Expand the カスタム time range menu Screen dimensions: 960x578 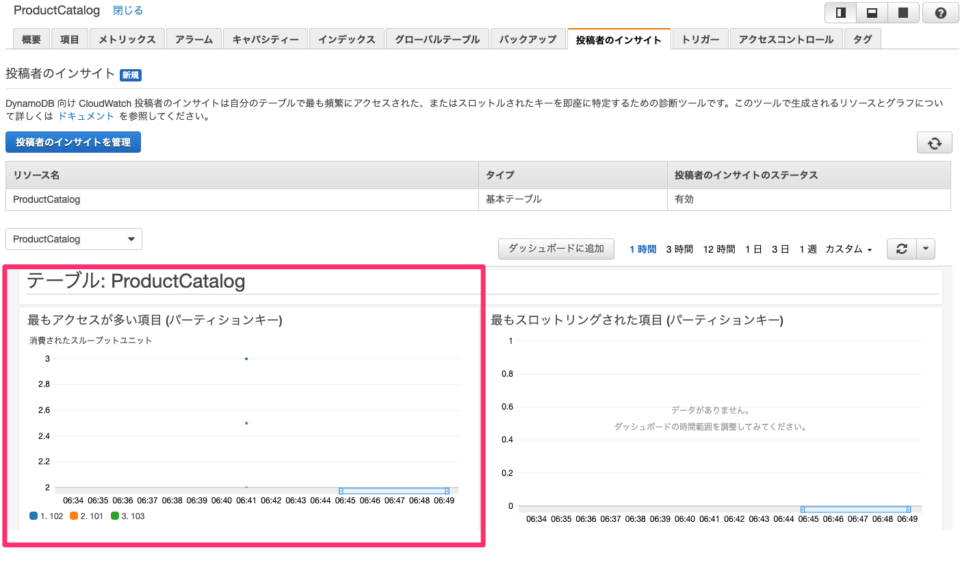(x=848, y=249)
